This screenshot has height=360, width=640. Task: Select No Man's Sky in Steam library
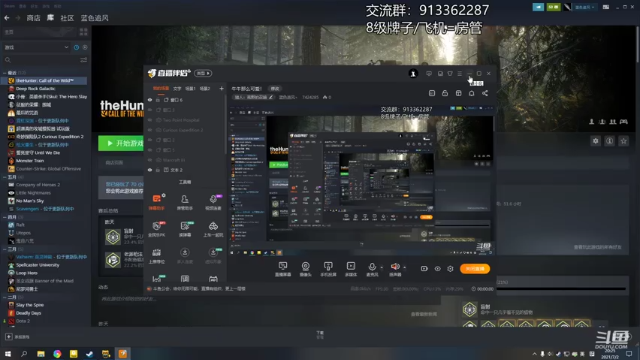click(30, 201)
